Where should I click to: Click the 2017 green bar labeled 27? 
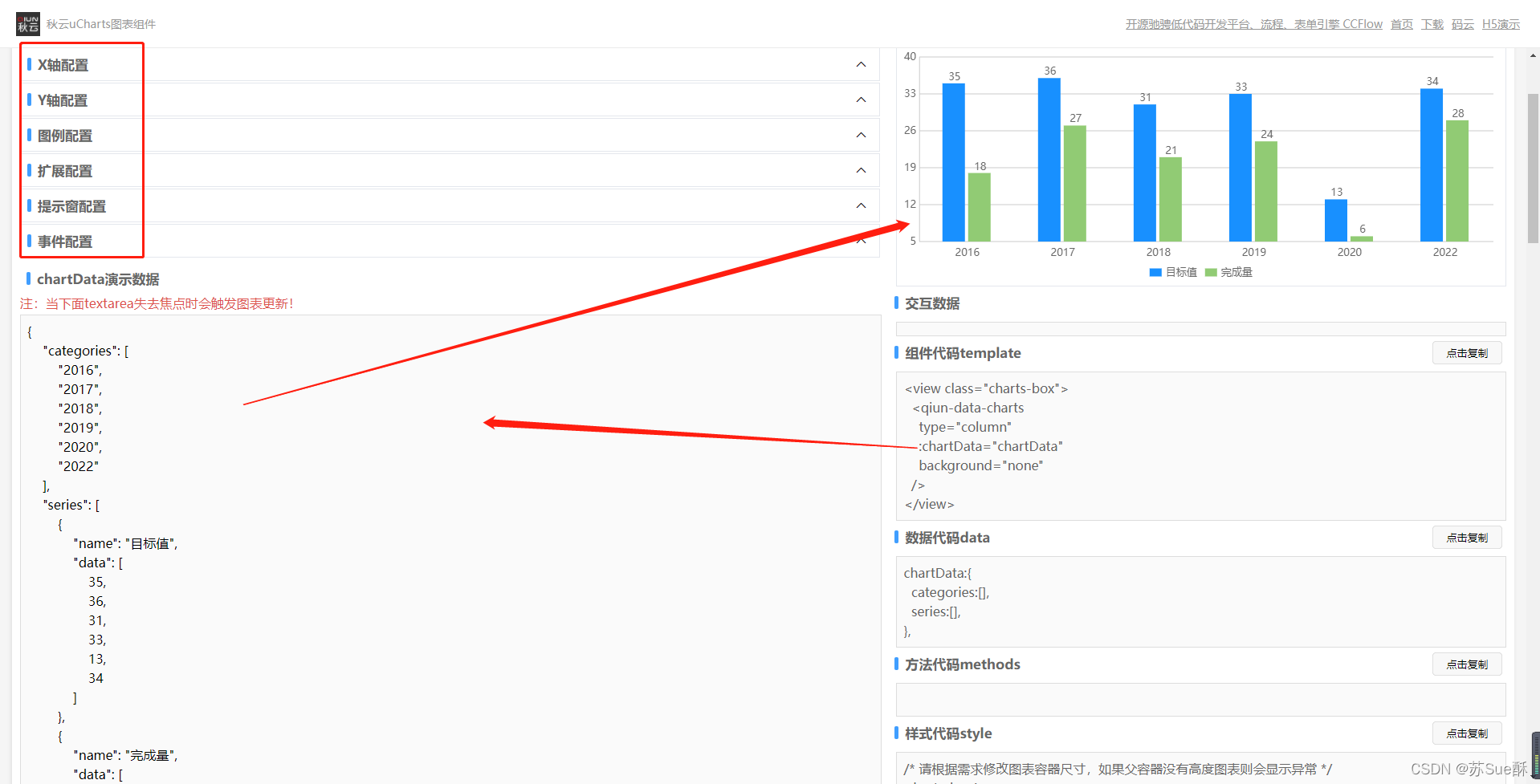[x=1075, y=183]
